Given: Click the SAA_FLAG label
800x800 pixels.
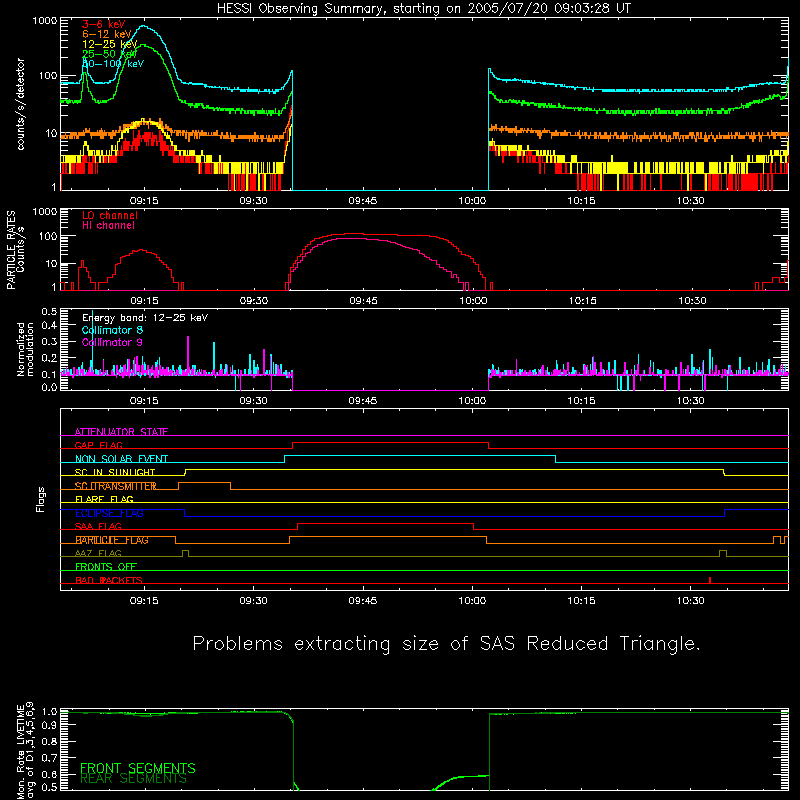Looking at the screenshot, I should coord(98,526).
